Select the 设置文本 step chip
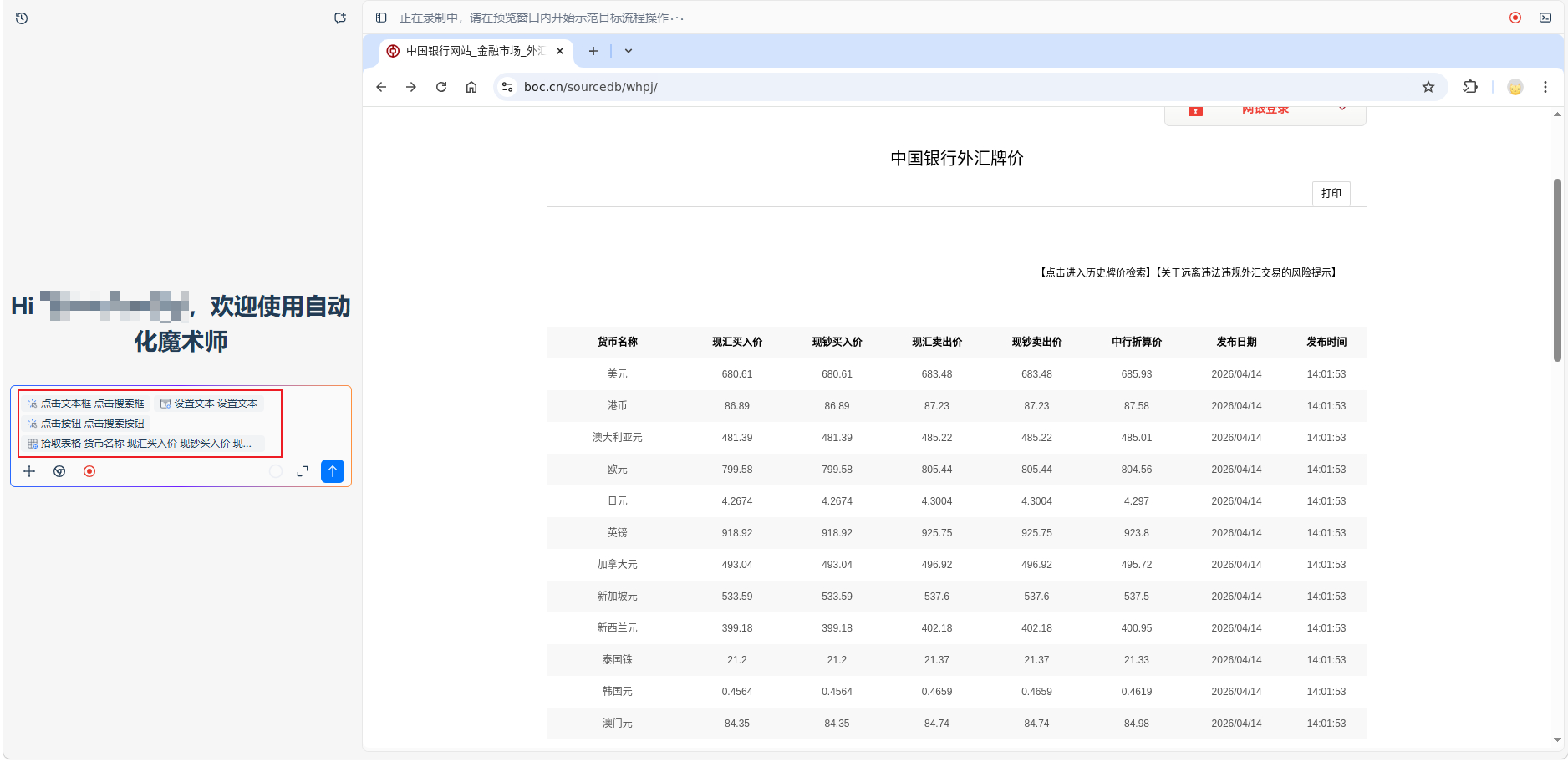The height and width of the screenshot is (762, 1568). [209, 404]
